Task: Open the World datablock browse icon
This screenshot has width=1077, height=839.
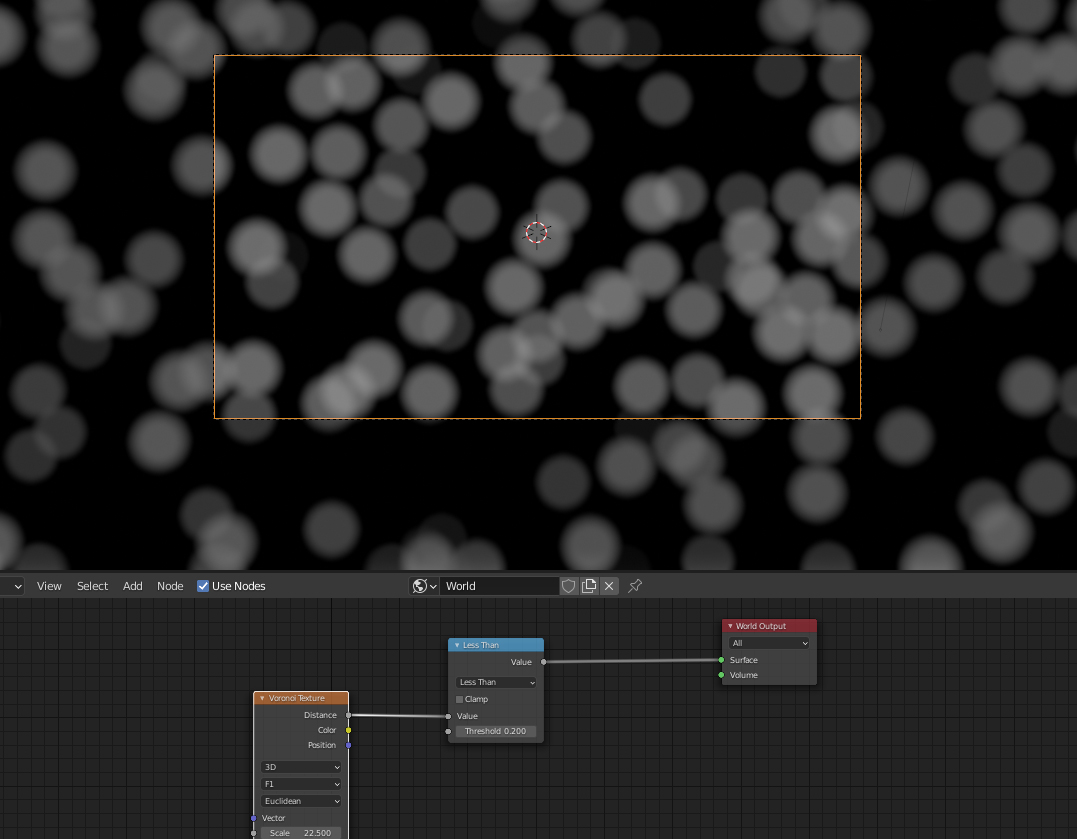Action: [x=425, y=586]
